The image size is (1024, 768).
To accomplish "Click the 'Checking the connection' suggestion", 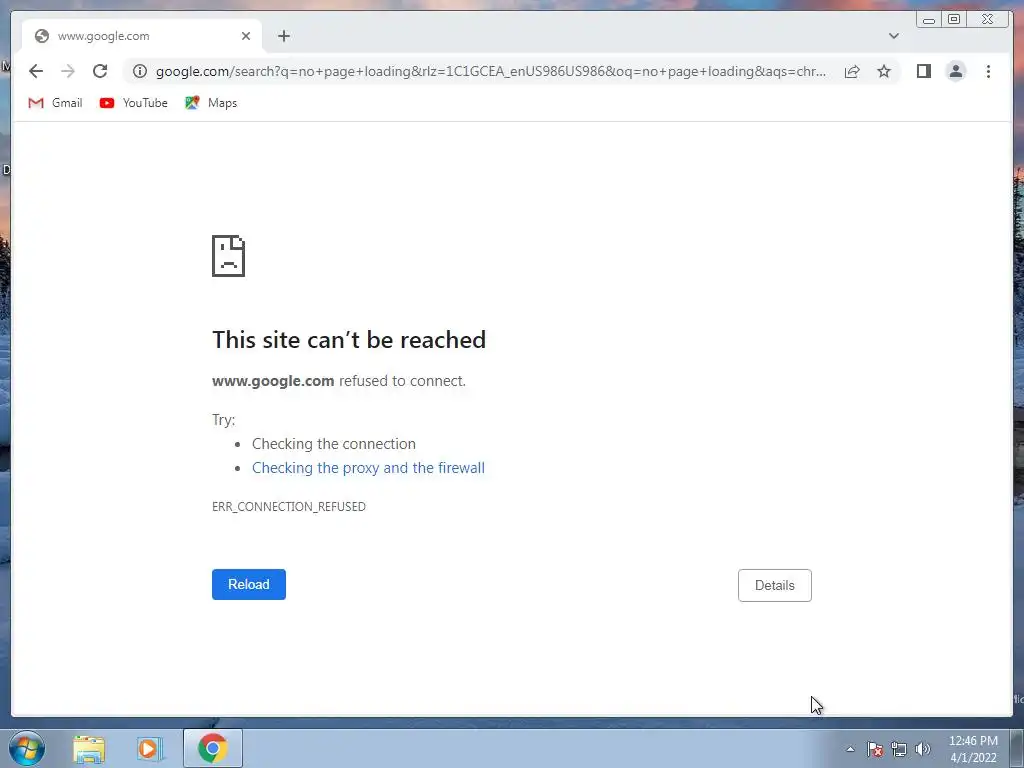I will (x=334, y=444).
